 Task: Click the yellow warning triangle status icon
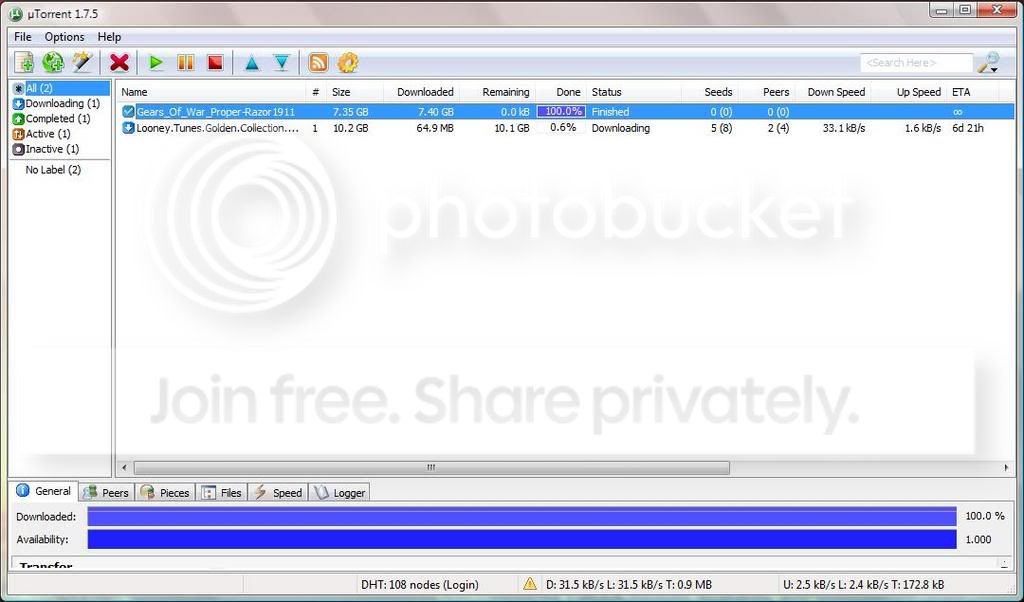pyautogui.click(x=530, y=584)
